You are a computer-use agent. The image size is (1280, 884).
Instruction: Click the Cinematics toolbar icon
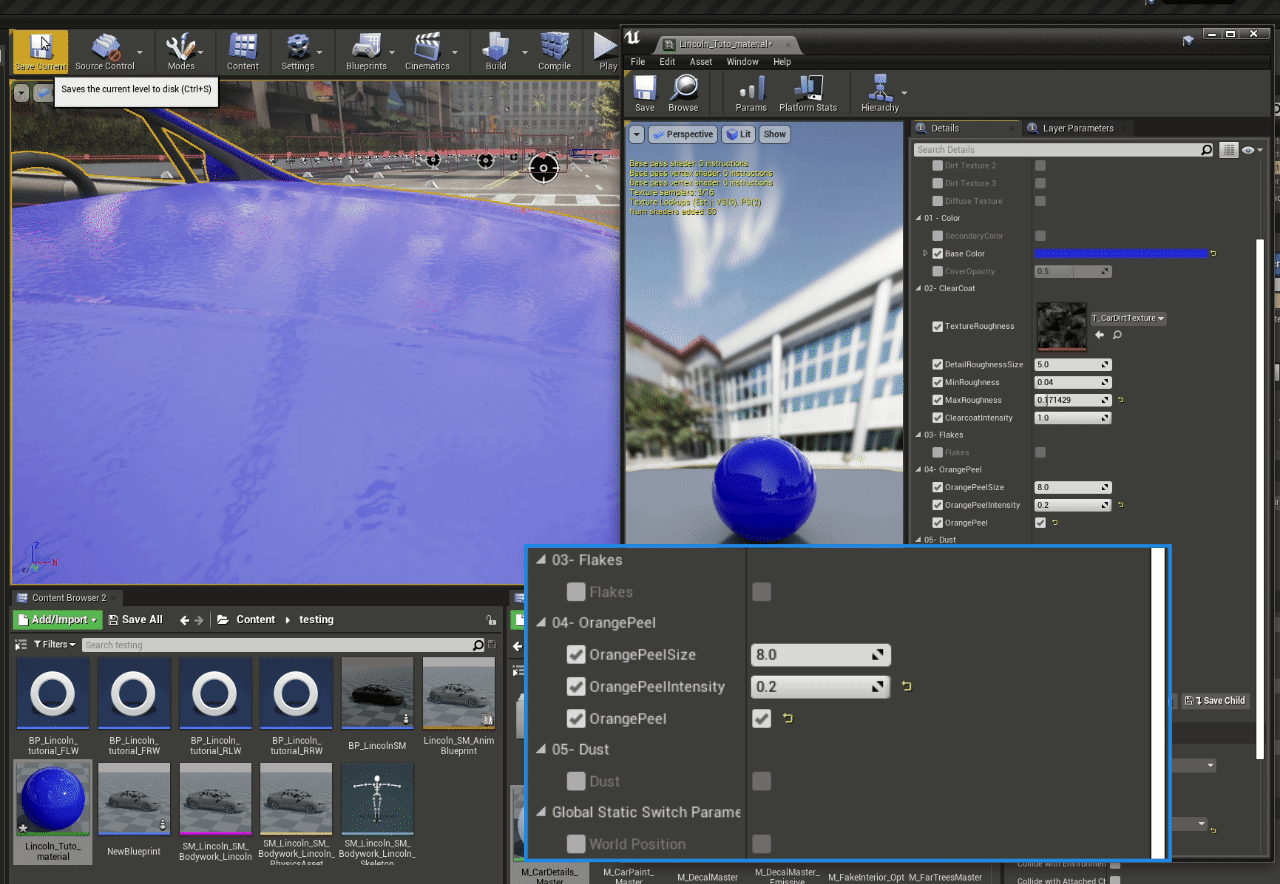point(427,48)
